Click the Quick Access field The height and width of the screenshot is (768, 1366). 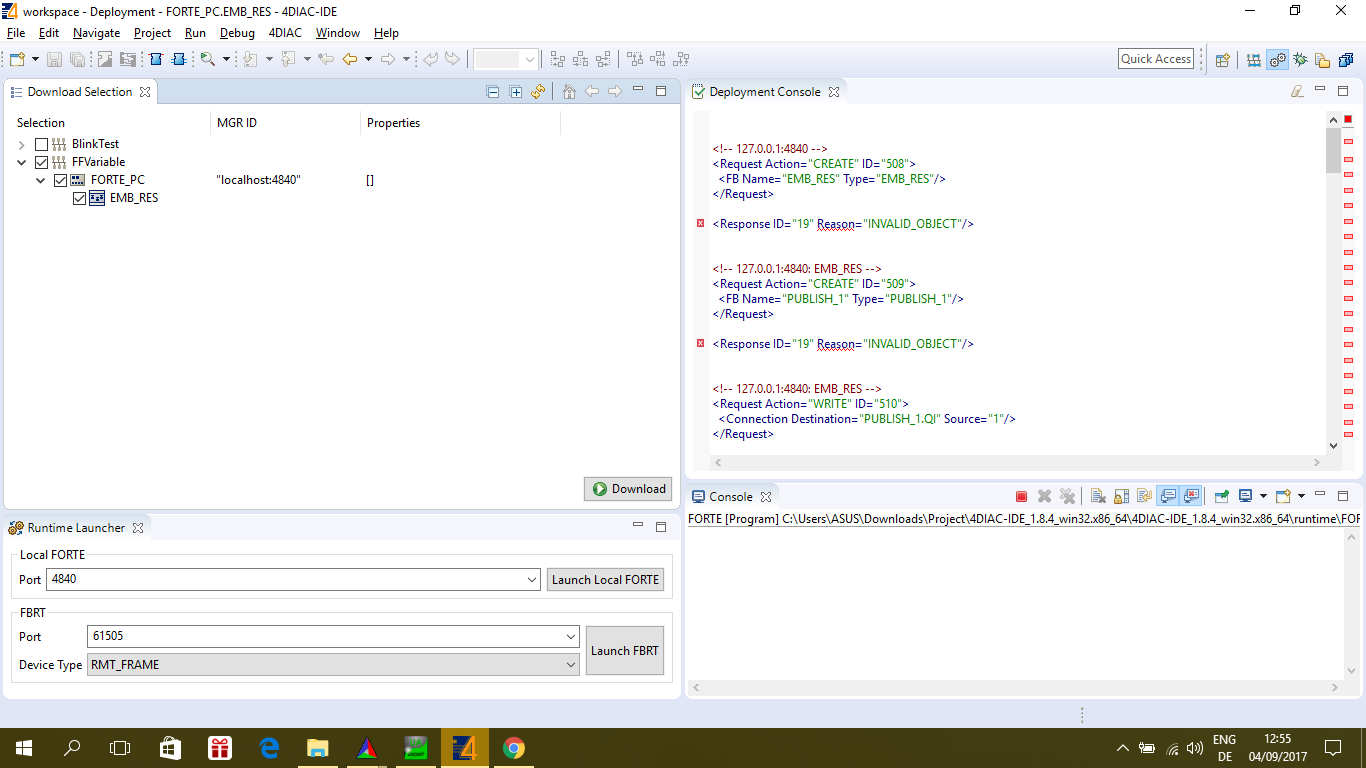point(1156,59)
